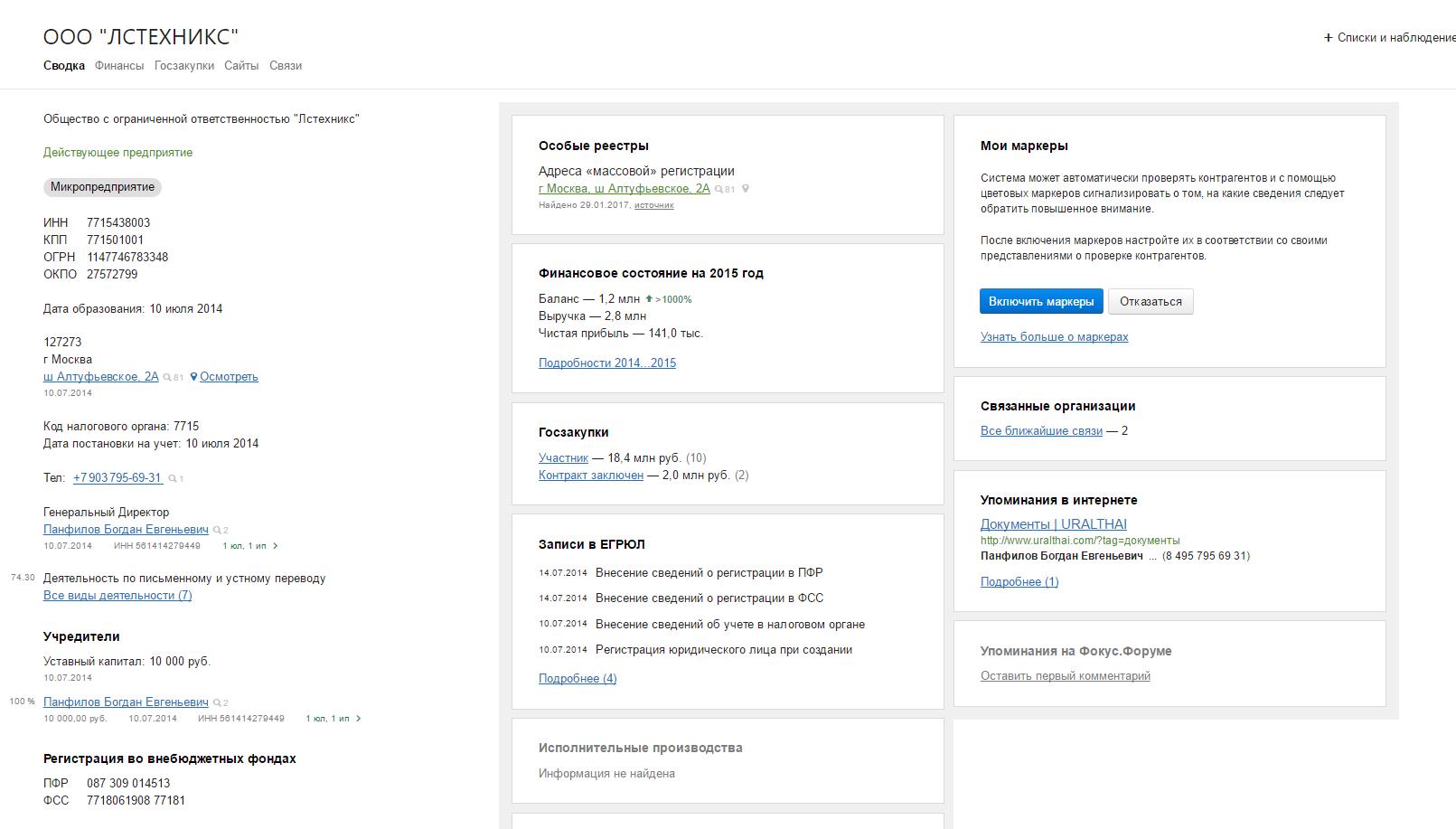This screenshot has height=829, width=1456.
Task: Open founder Панфилов Богдан Евгеньевич link
Action: [126, 702]
